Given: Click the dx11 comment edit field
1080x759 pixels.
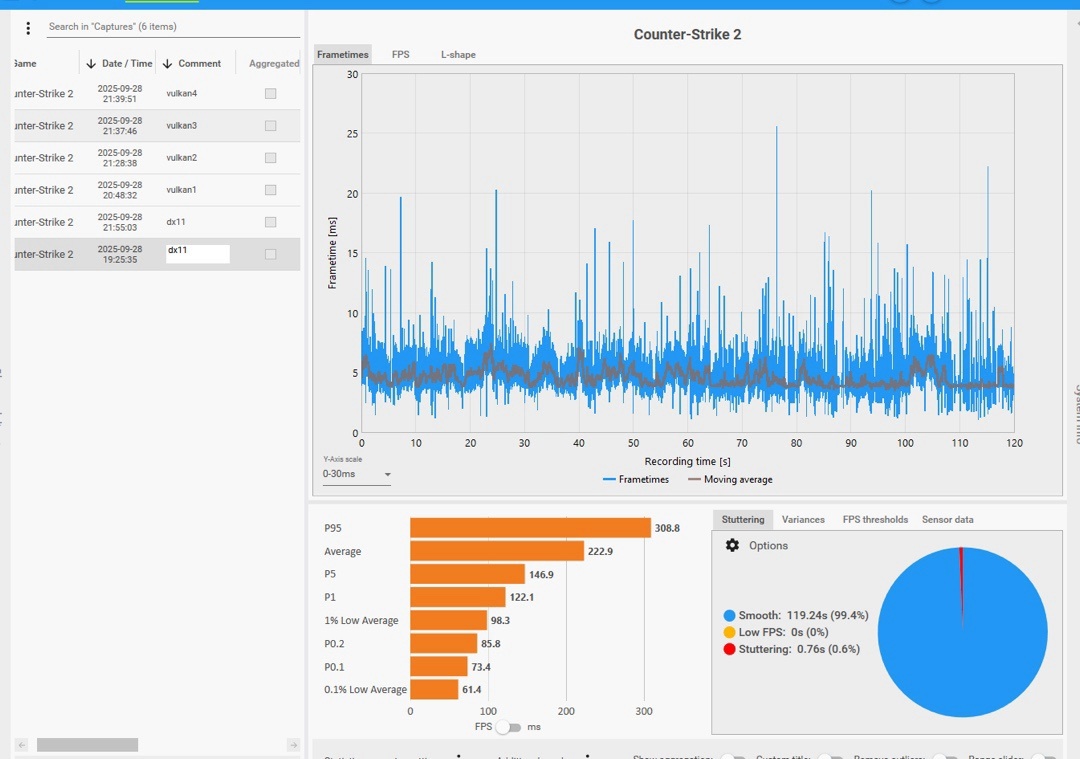Looking at the screenshot, I should click(x=197, y=254).
